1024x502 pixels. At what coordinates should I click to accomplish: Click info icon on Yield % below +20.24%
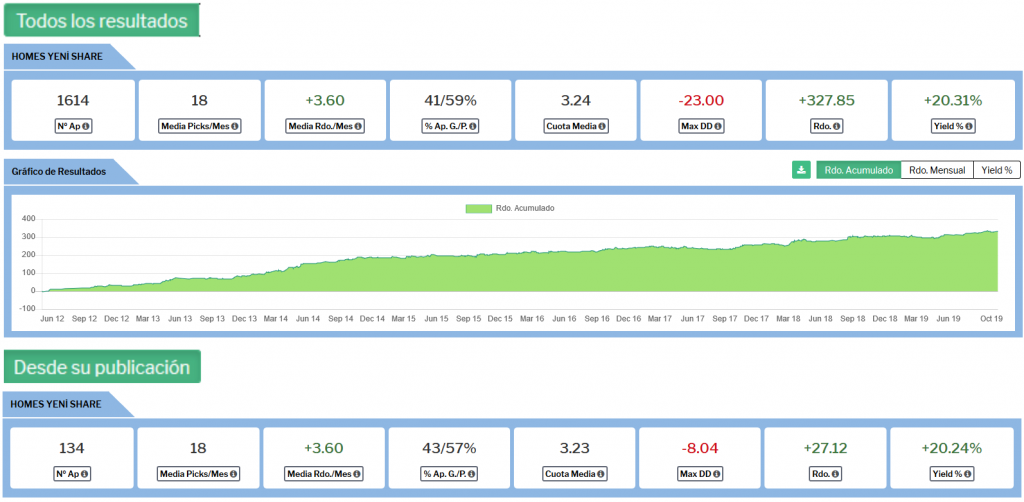pyautogui.click(x=969, y=473)
